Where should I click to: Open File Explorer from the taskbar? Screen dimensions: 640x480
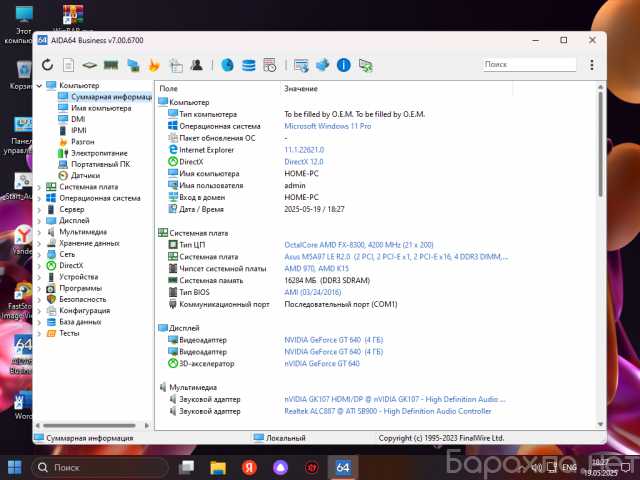[218, 467]
